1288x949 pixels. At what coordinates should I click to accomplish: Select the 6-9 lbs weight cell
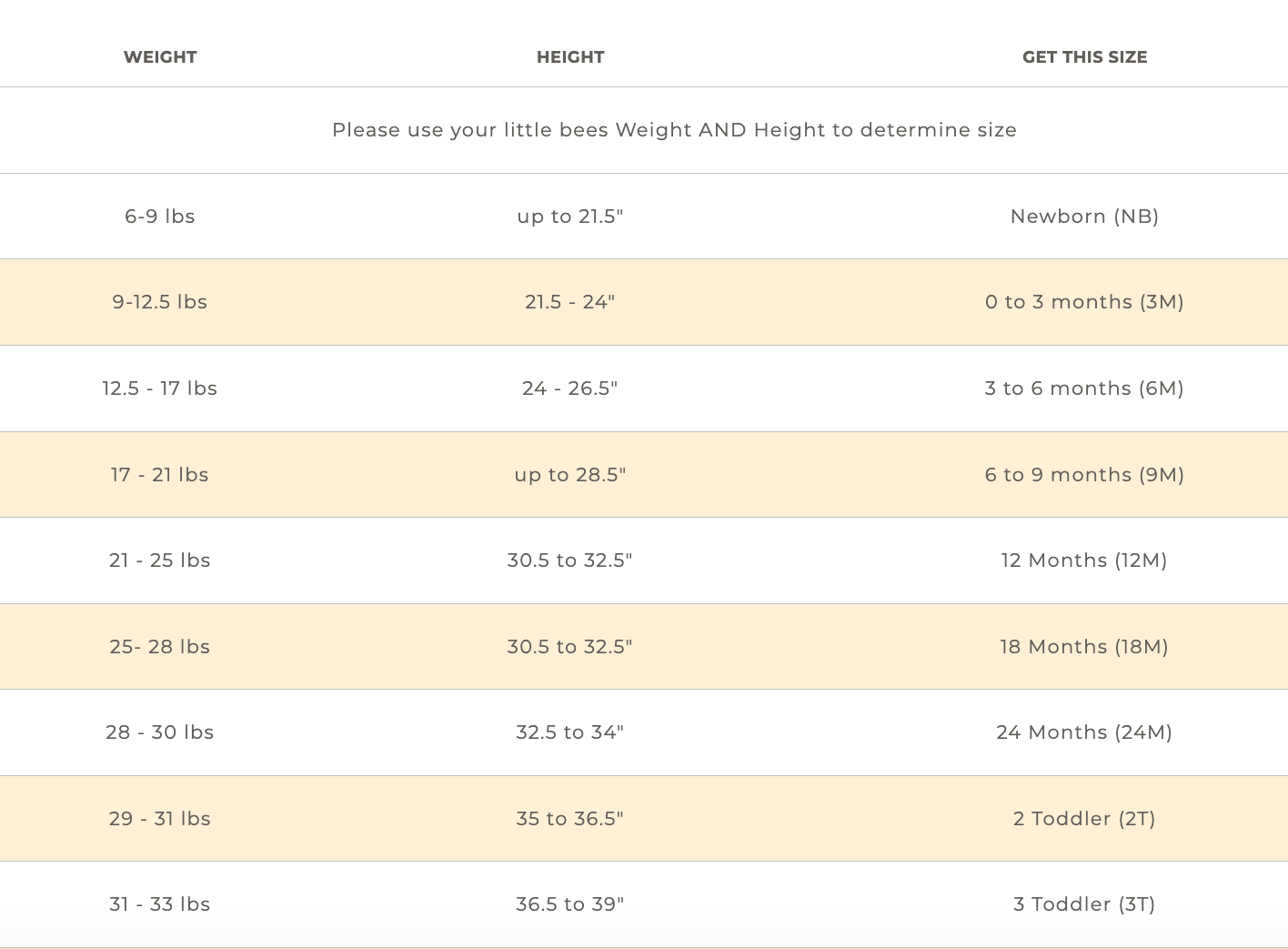[160, 217]
